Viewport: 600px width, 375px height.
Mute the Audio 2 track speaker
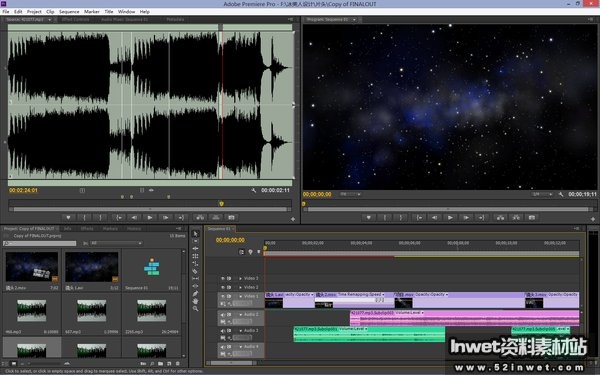223,315
